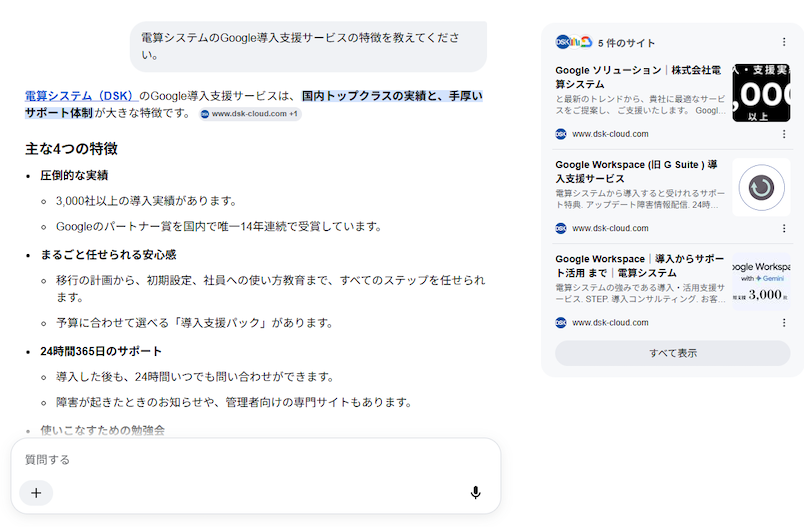Open options for Google Workspace (旧 G Suite) card

784,228
